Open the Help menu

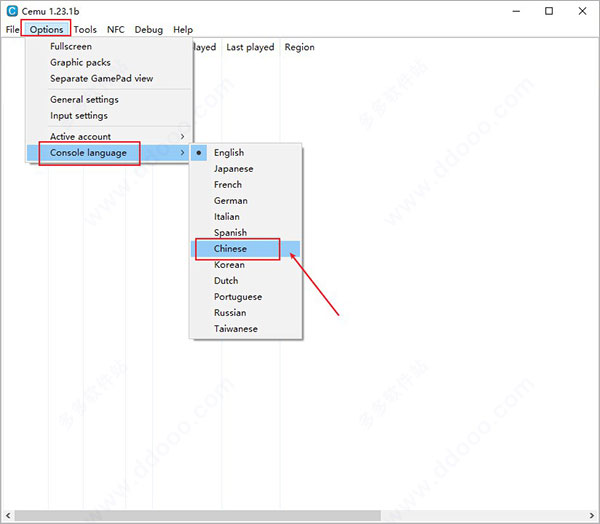point(183,29)
